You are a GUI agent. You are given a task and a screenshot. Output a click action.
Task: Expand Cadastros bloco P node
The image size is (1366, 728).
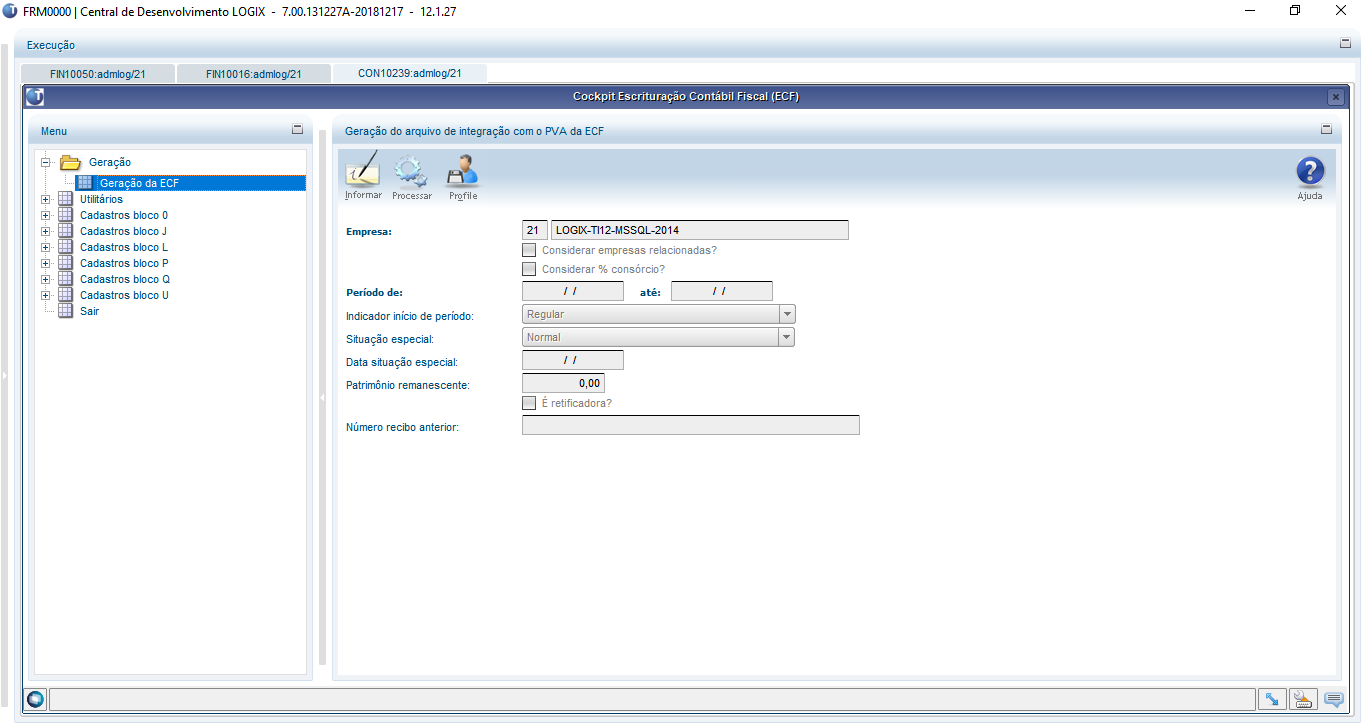point(45,263)
